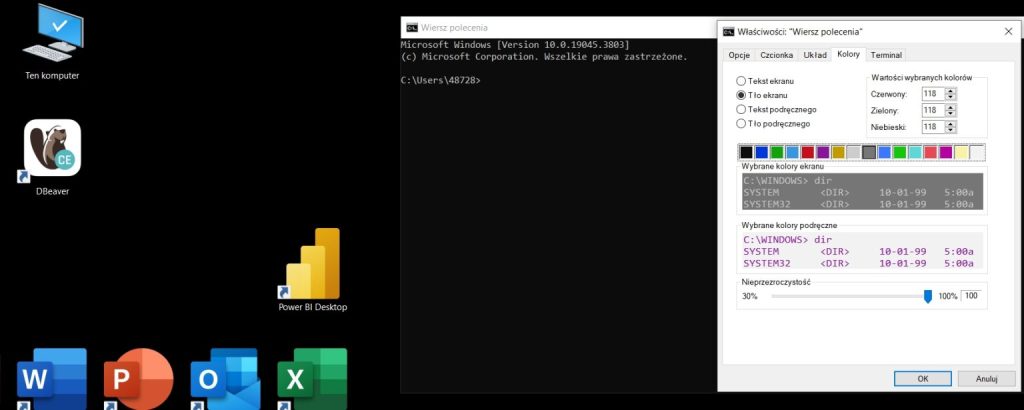Screen dimensions: 1024x410
Task: Pick the pale yellow color swatch
Action: click(961, 152)
